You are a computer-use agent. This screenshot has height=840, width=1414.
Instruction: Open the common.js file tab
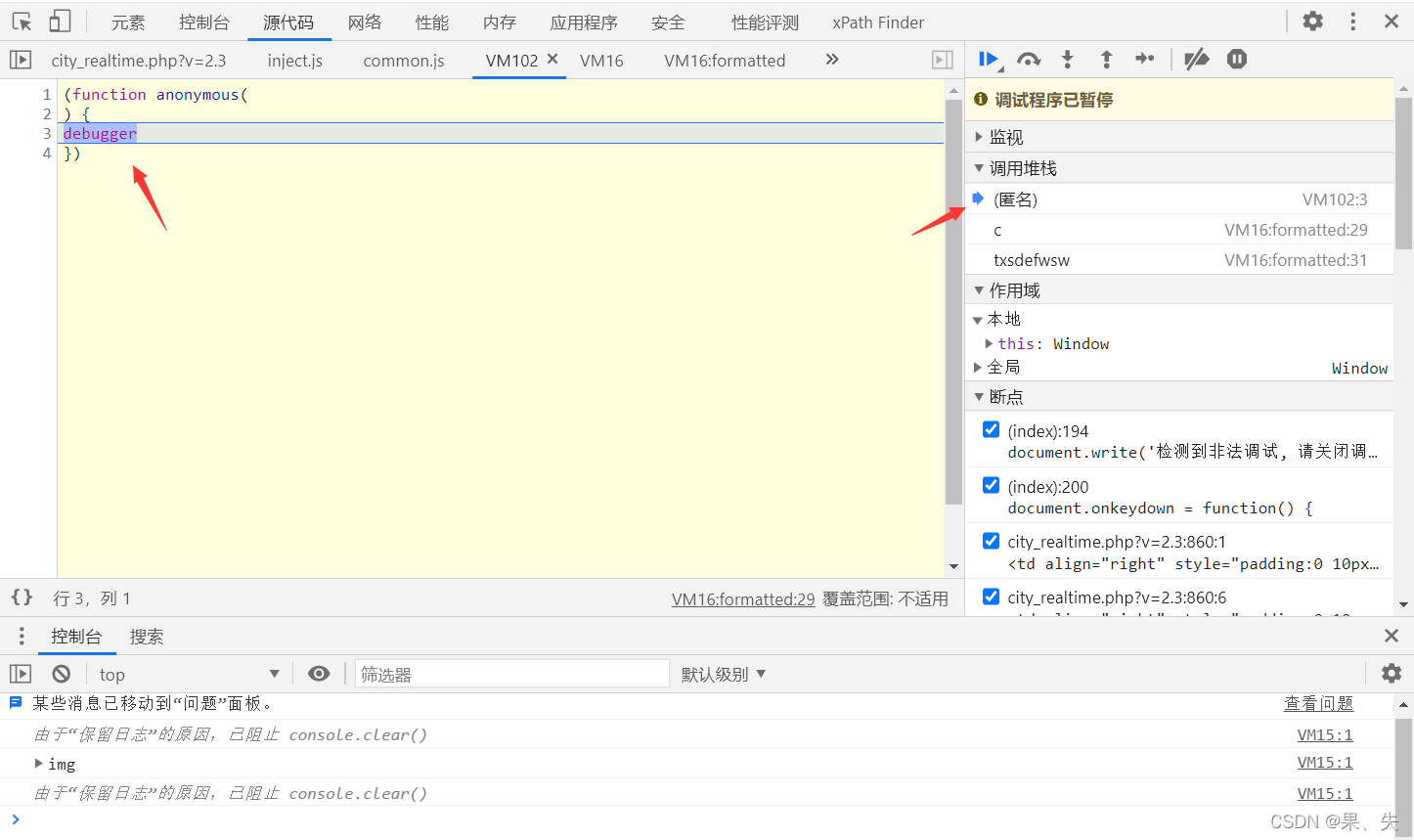(404, 61)
